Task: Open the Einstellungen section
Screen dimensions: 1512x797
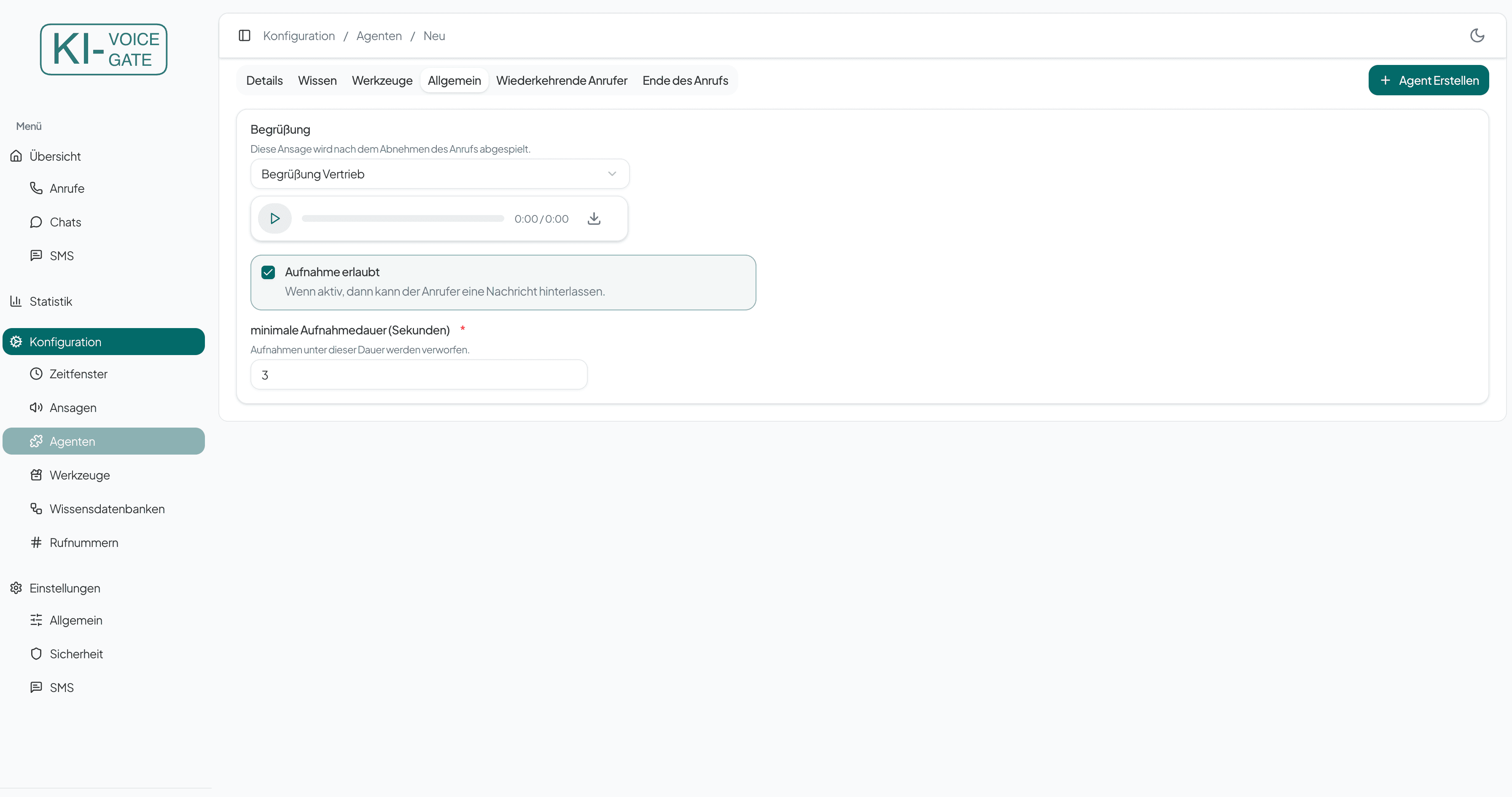Action: (x=65, y=588)
